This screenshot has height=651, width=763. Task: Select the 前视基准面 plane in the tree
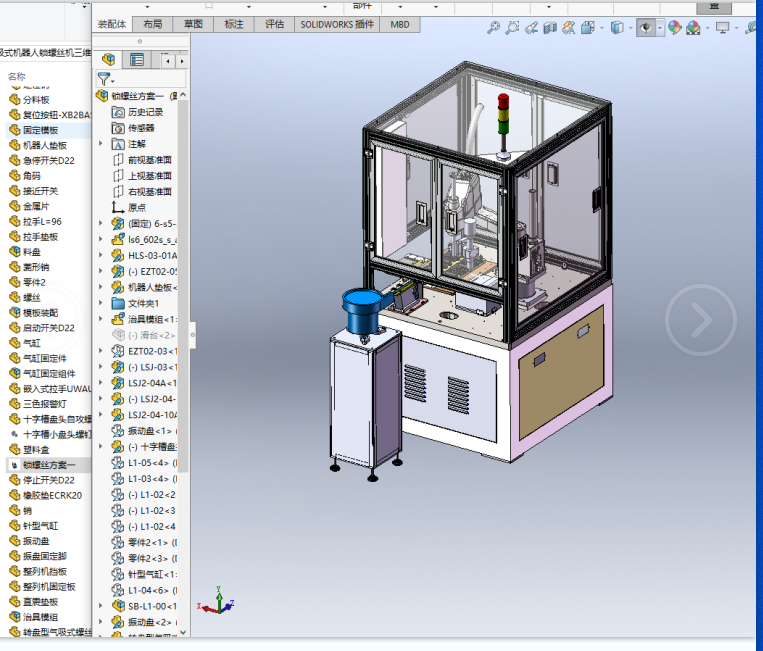click(149, 160)
